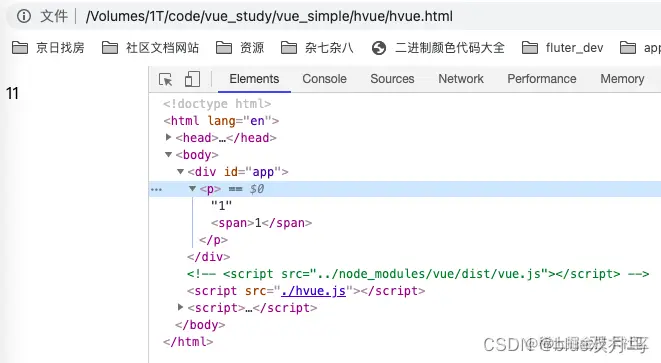661x363 pixels.
Task: Open the 杂七杂八 bookmark folder
Action: tap(317, 48)
